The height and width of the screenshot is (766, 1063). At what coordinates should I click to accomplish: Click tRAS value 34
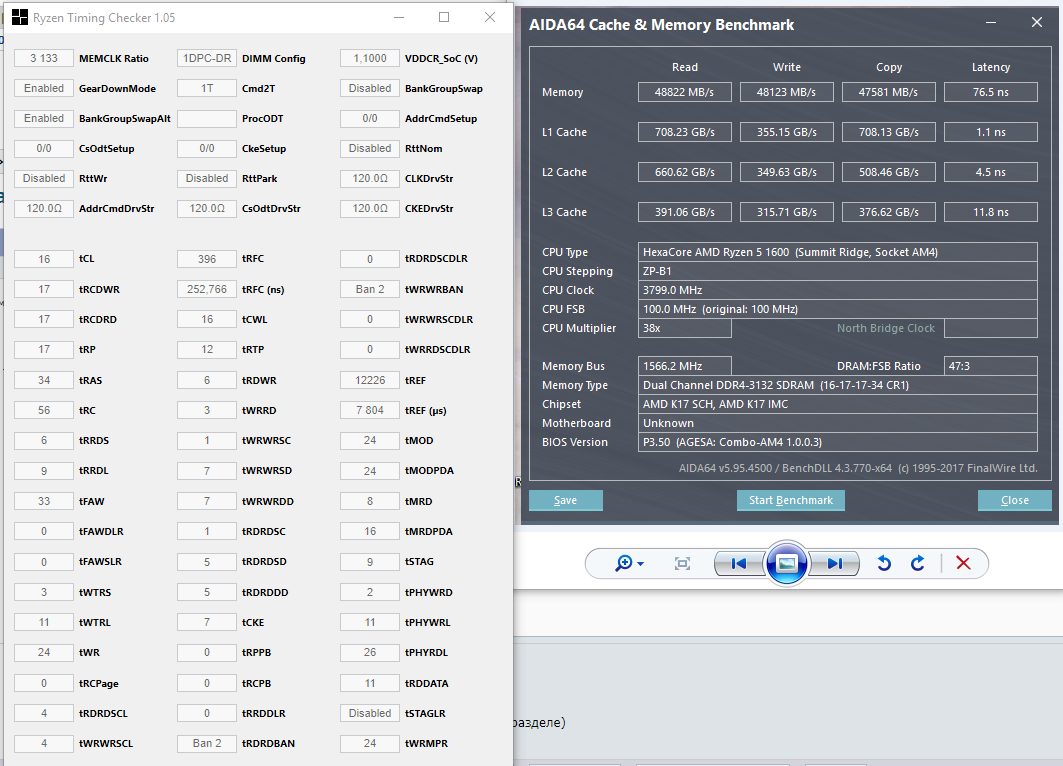pyautogui.click(x=44, y=380)
